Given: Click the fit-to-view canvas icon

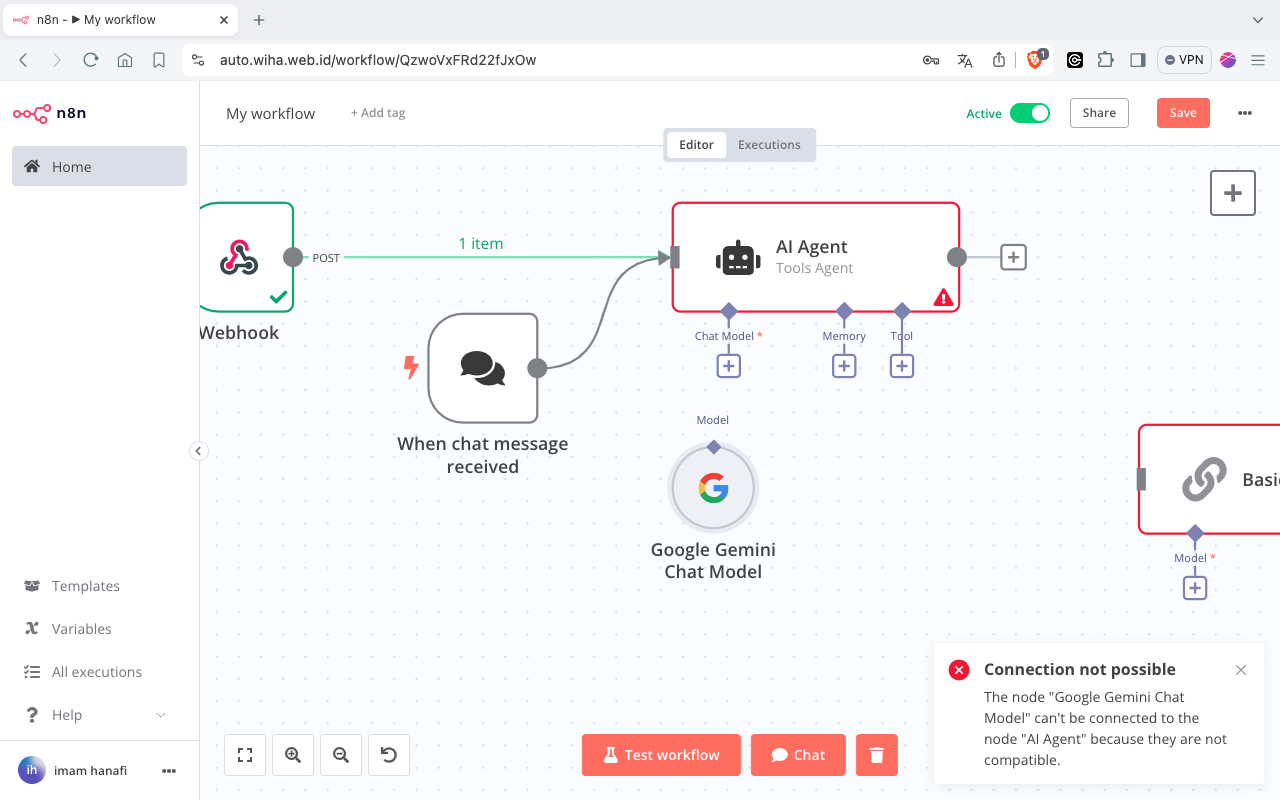Looking at the screenshot, I should point(245,755).
